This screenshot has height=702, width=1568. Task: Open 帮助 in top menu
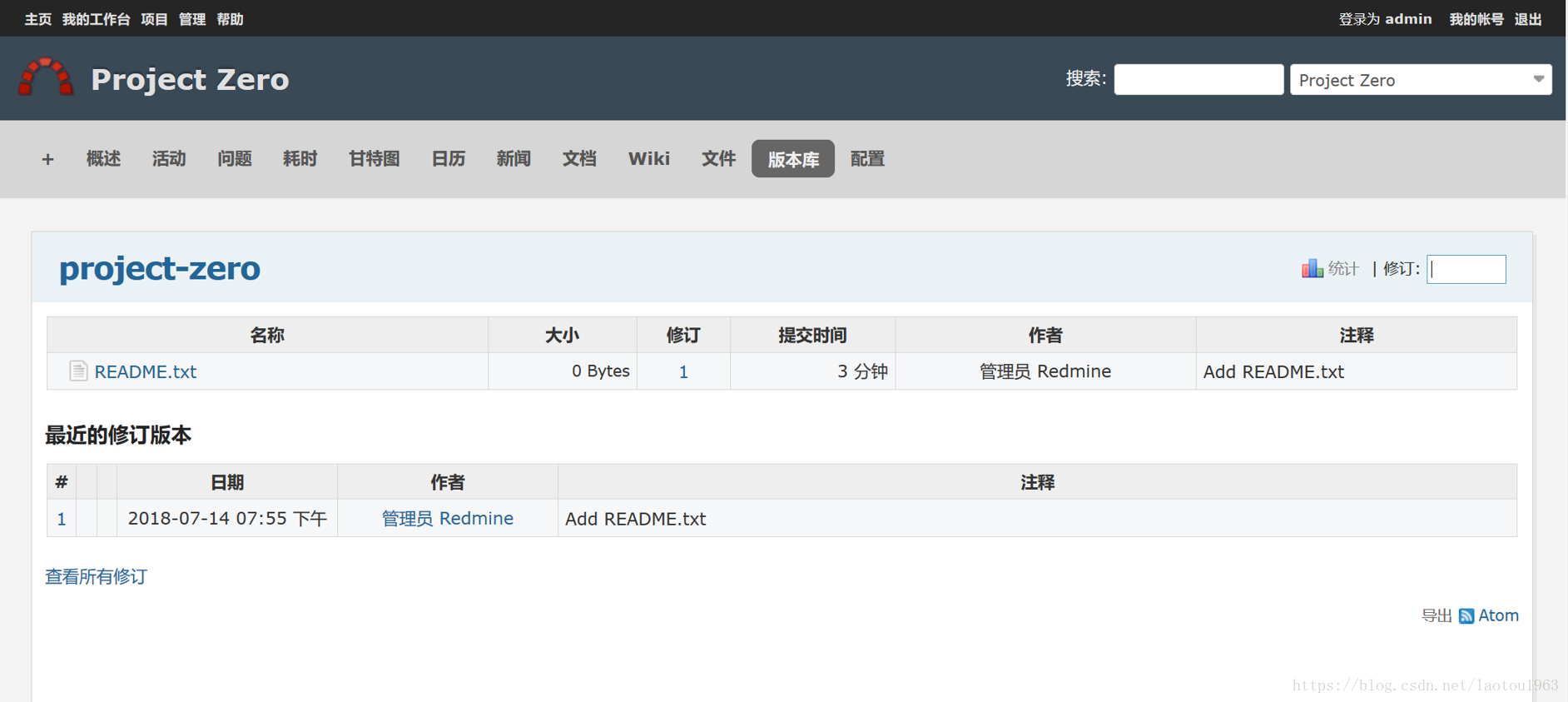230,18
